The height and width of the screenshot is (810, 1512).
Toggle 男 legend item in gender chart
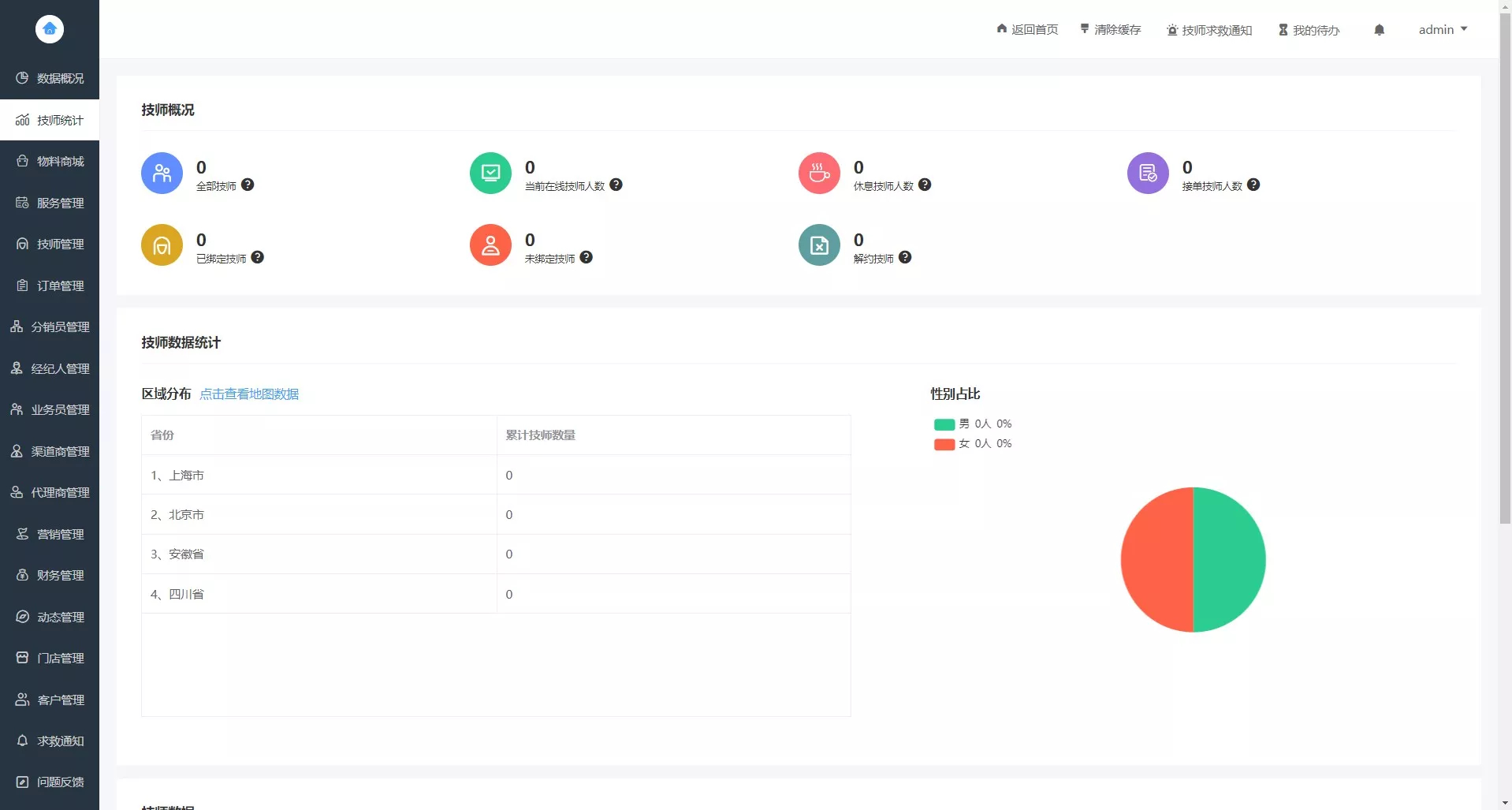(x=972, y=424)
